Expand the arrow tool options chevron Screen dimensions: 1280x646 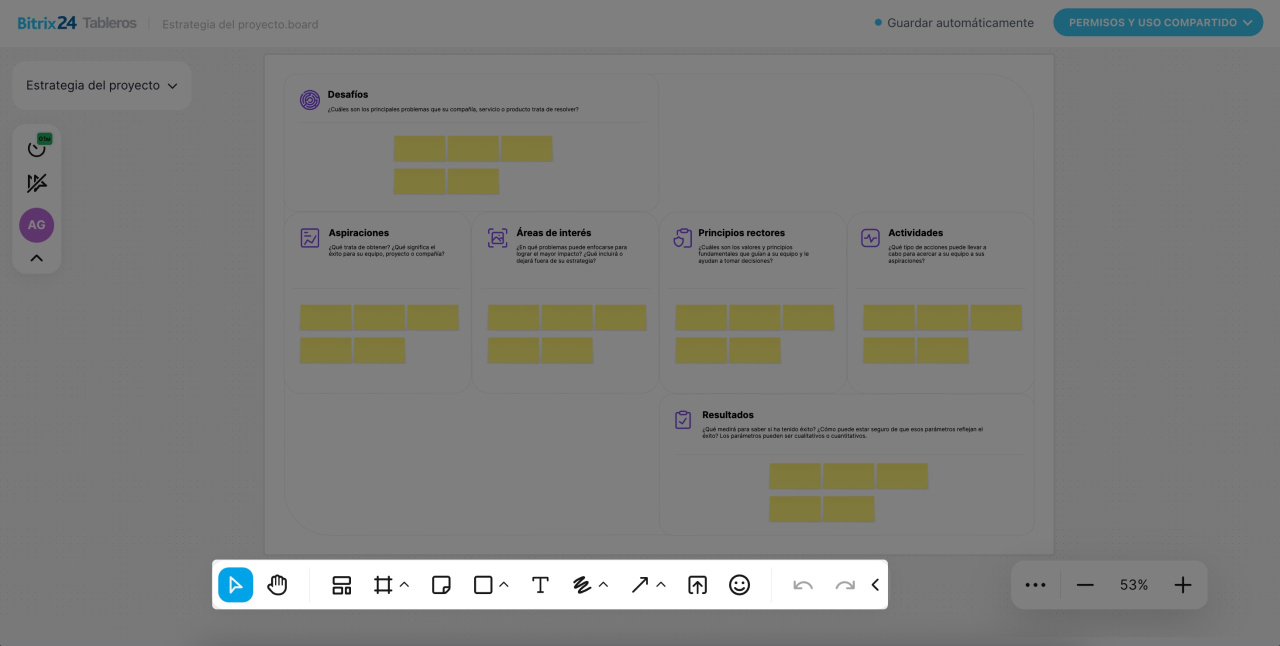(661, 585)
